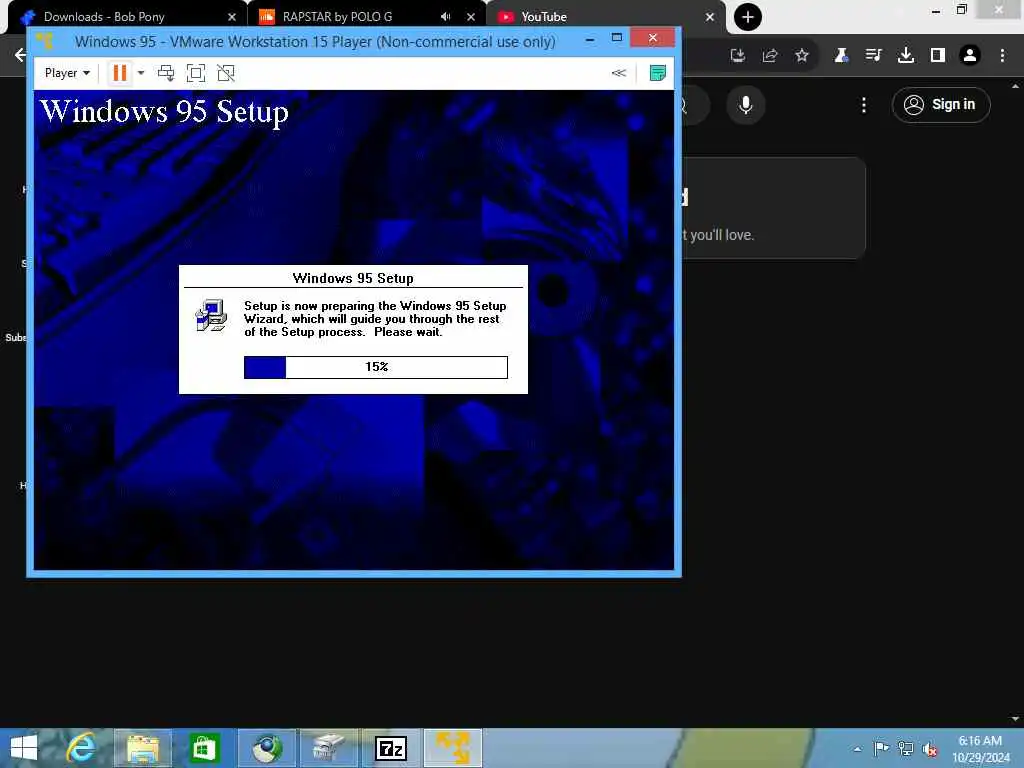The height and width of the screenshot is (768, 1024).
Task: Open YouTube settings three-dot menu
Action: [864, 105]
